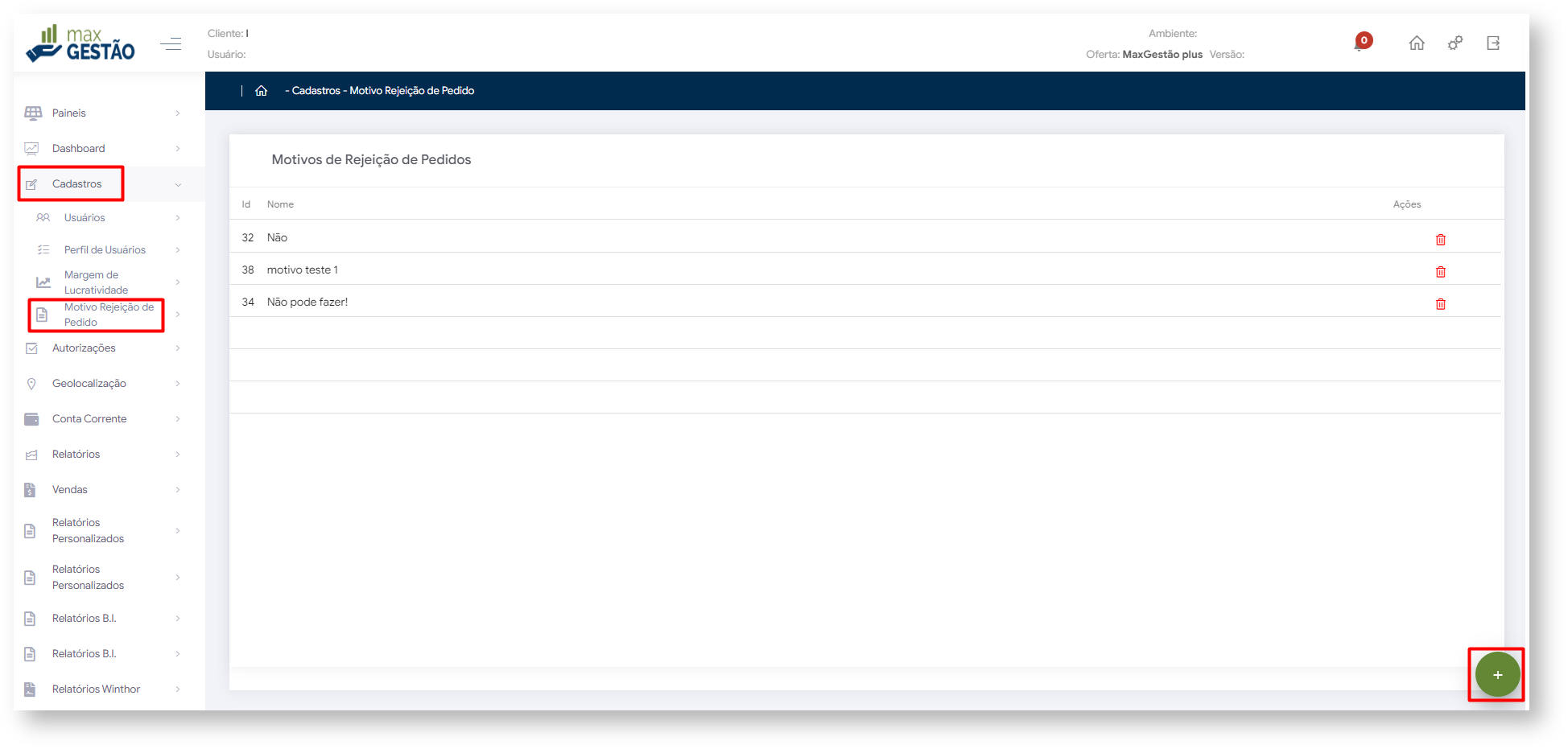Click the Painéis sidebar icon
This screenshot has width=1568, height=749.
(x=33, y=113)
